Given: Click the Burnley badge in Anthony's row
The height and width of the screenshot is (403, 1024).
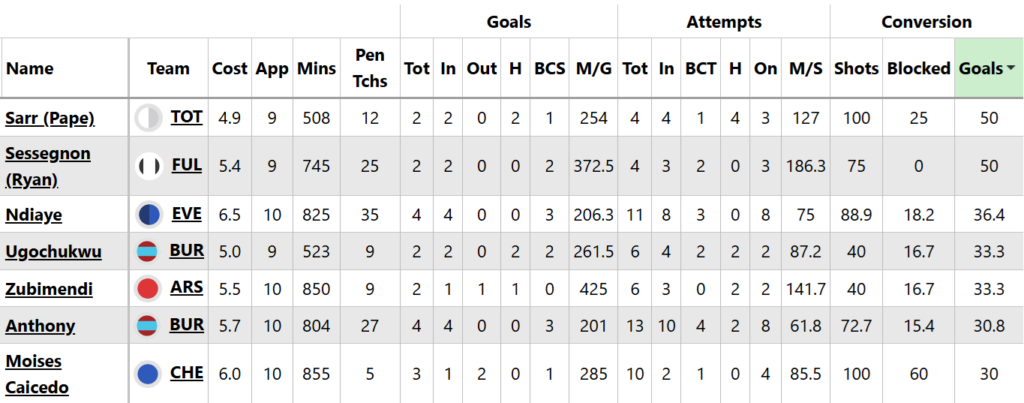Looking at the screenshot, I should point(149,326).
